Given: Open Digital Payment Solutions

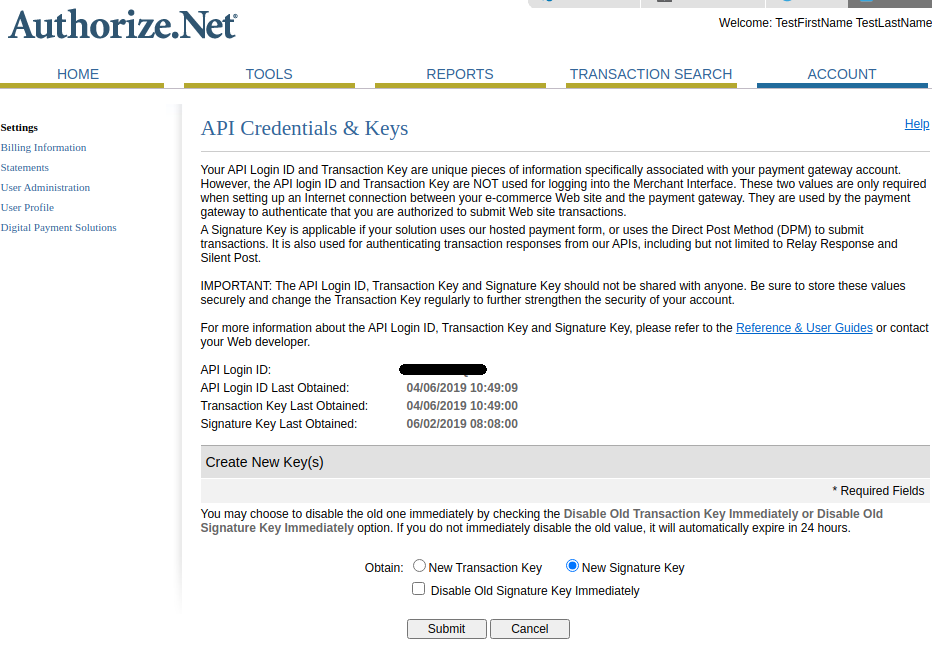Looking at the screenshot, I should click(x=58, y=228).
